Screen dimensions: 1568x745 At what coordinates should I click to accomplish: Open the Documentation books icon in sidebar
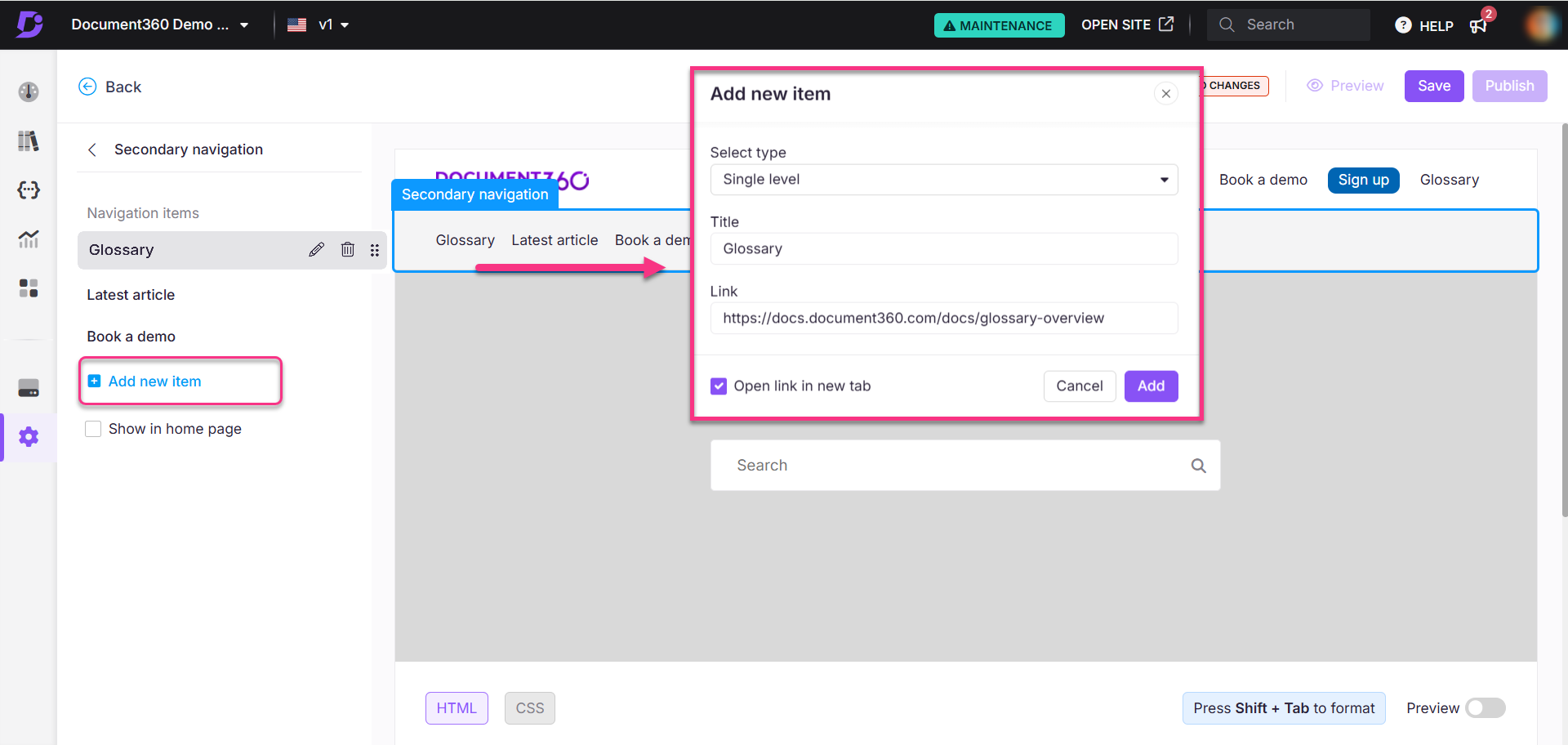pos(29,141)
